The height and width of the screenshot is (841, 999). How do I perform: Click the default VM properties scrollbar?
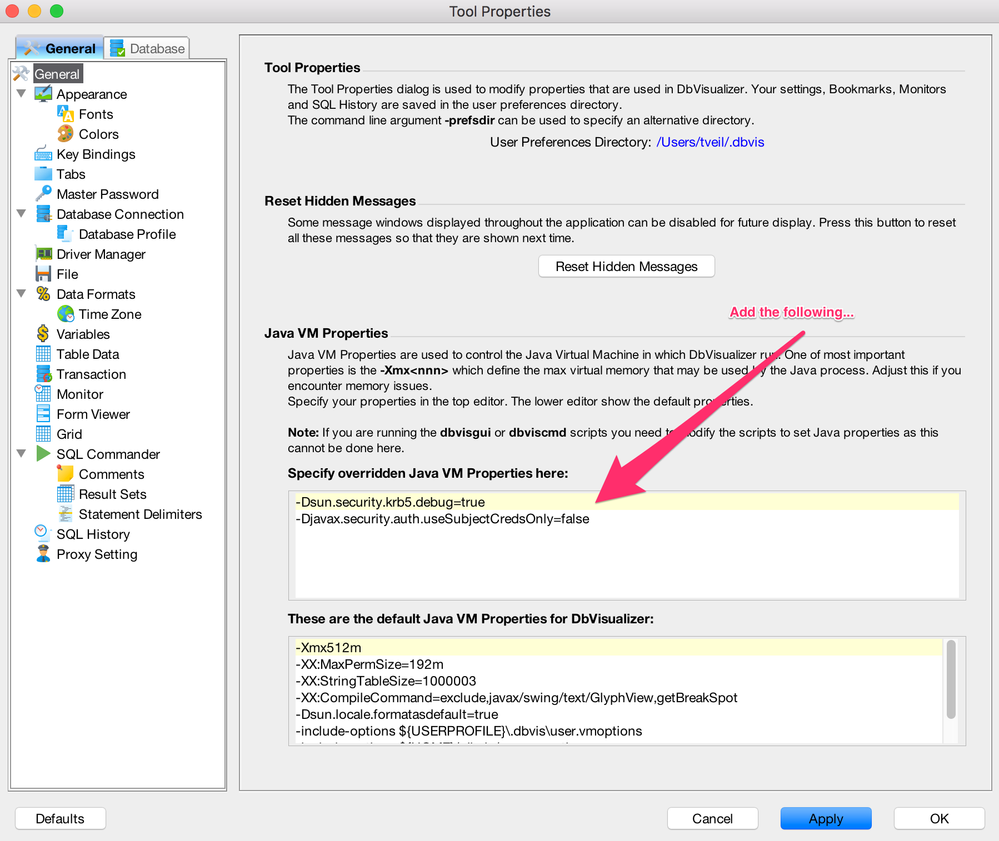(x=951, y=679)
